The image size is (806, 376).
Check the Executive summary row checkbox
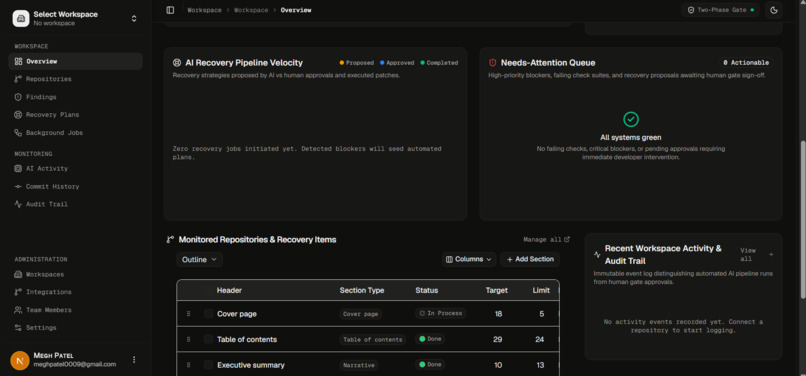click(208, 365)
